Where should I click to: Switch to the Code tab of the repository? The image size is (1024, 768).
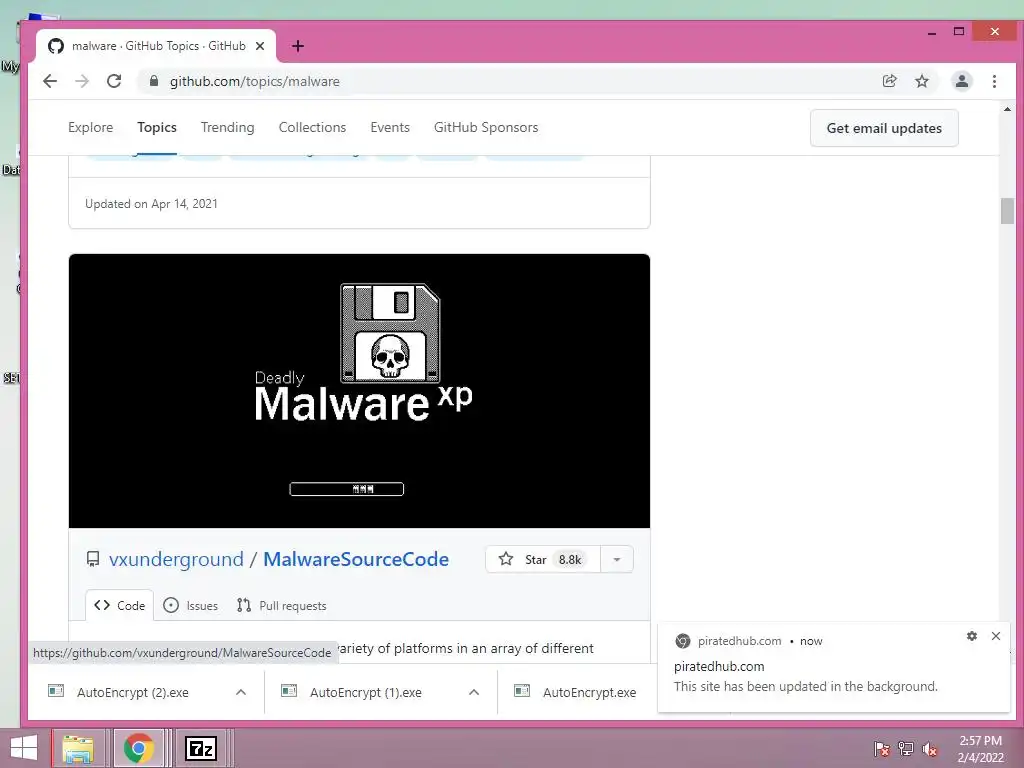[x=120, y=605]
